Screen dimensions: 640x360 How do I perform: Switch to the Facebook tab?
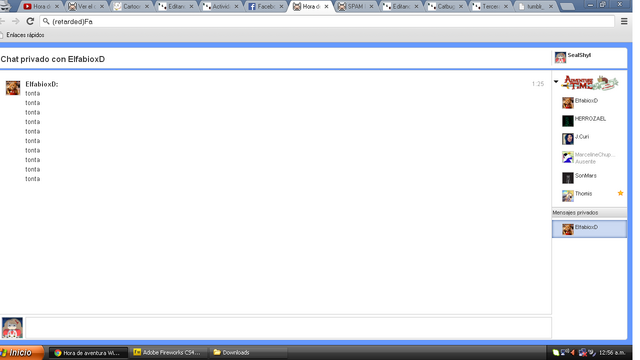pyautogui.click(x=264, y=7)
